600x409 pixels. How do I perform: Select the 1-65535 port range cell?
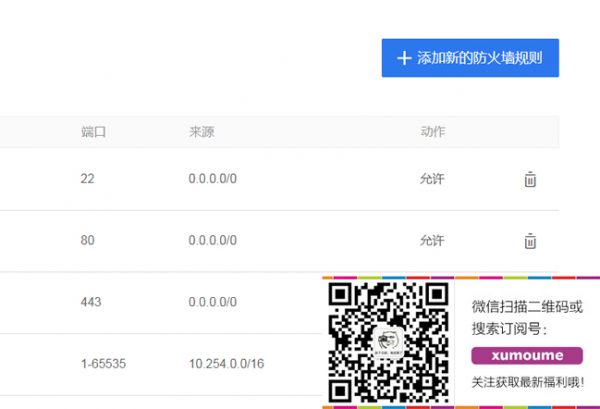103,364
